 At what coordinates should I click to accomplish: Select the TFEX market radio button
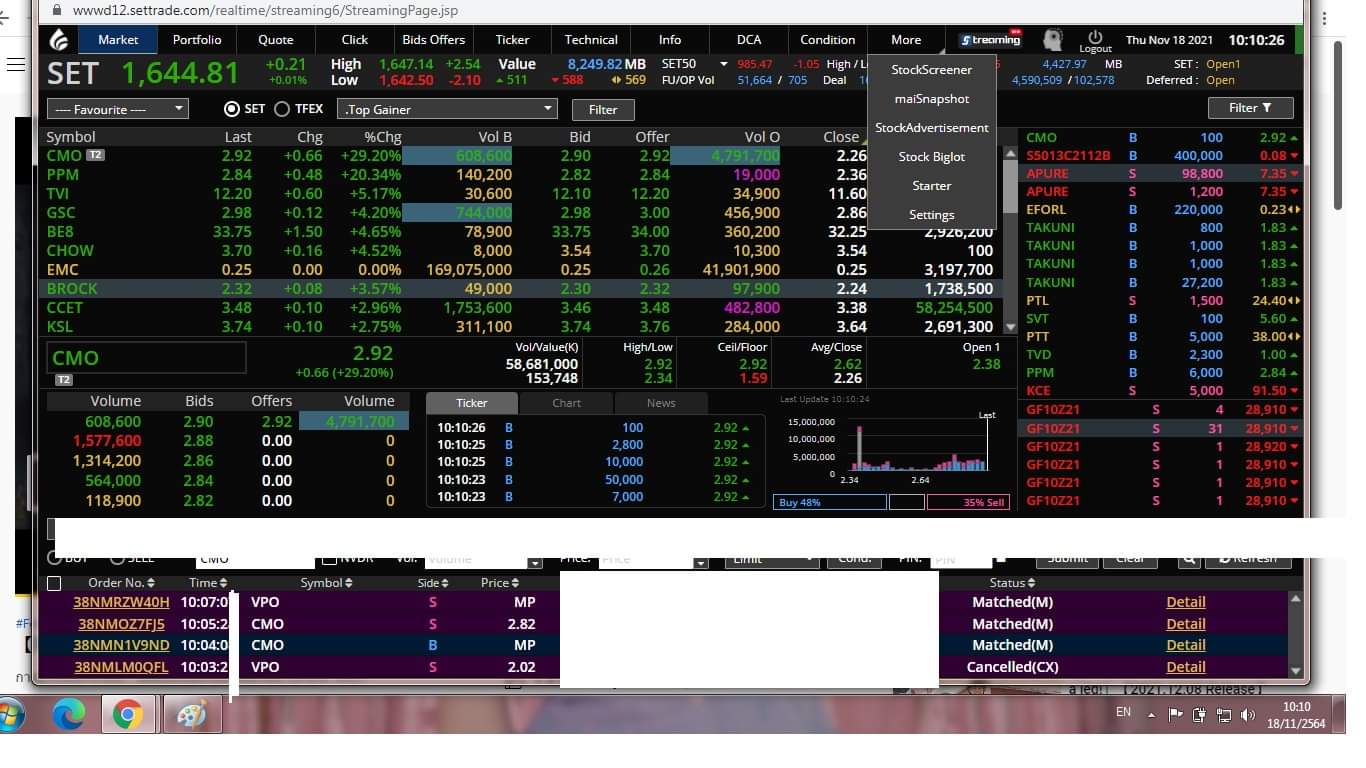point(282,109)
